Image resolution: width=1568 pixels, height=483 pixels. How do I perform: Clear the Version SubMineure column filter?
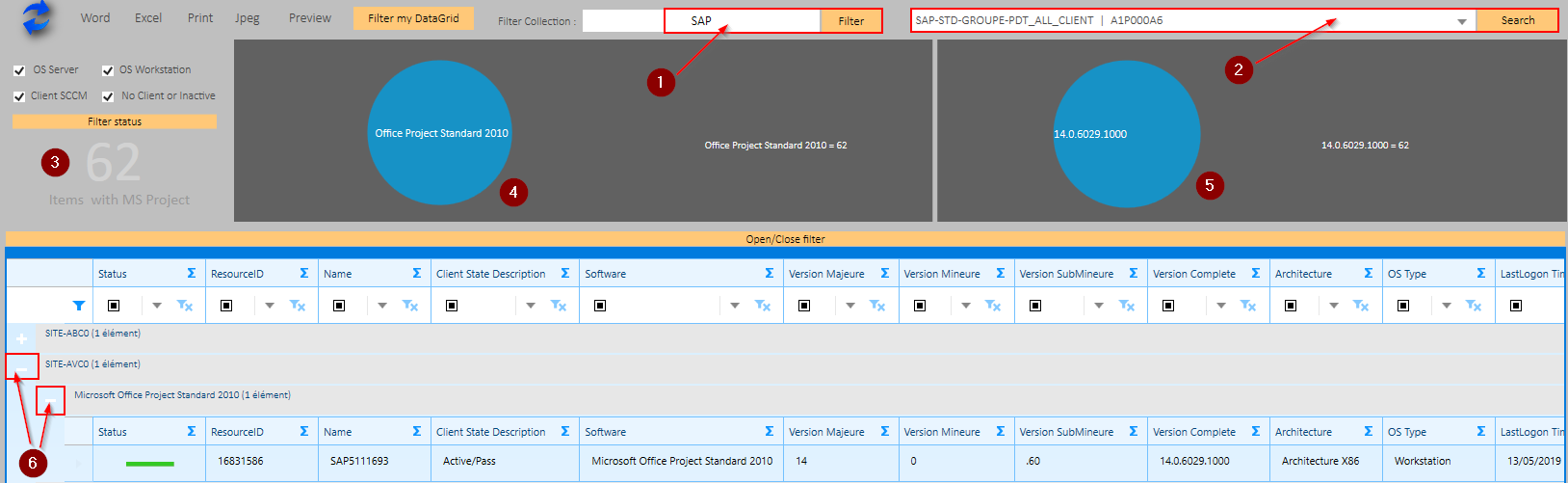[1126, 306]
